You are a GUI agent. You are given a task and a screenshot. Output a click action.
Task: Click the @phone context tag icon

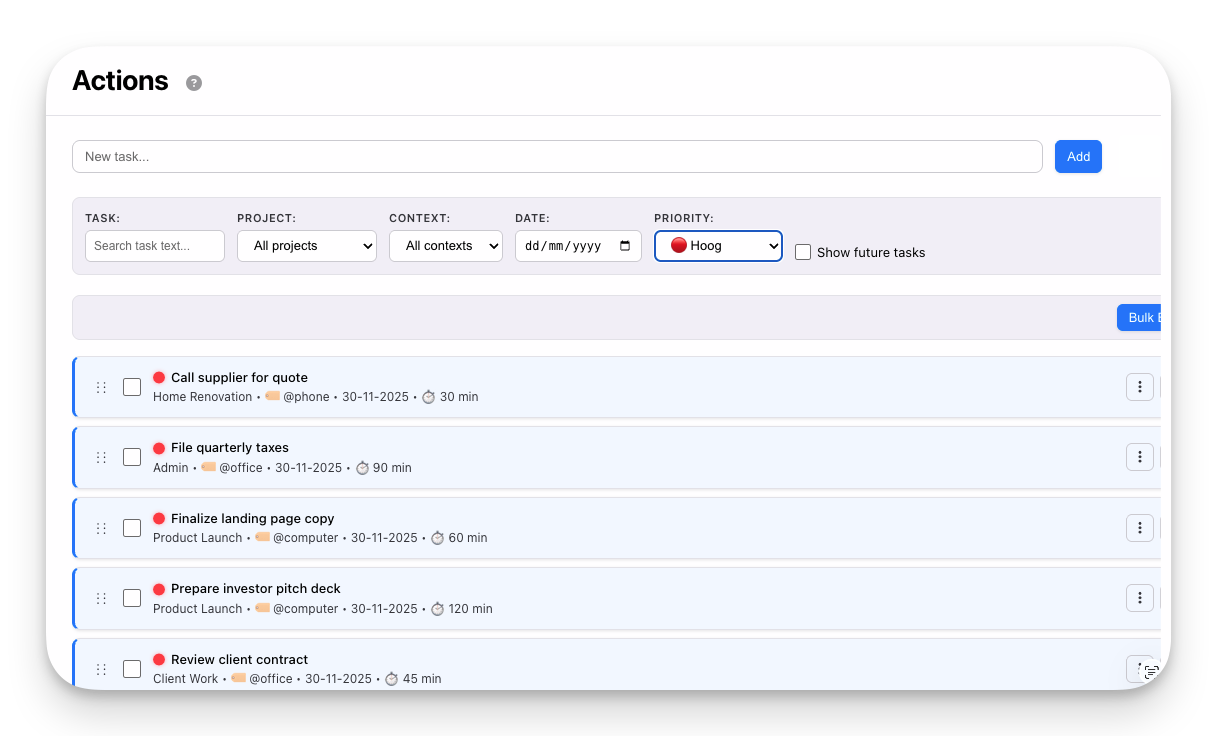(x=272, y=396)
